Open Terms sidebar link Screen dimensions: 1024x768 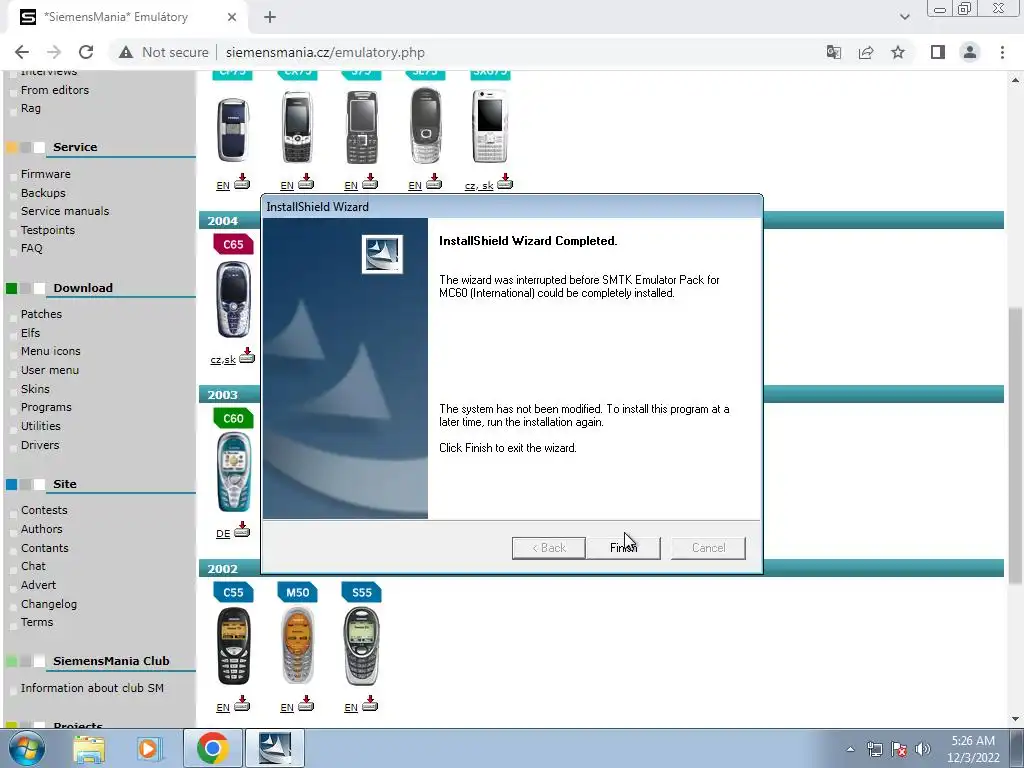coord(37,622)
